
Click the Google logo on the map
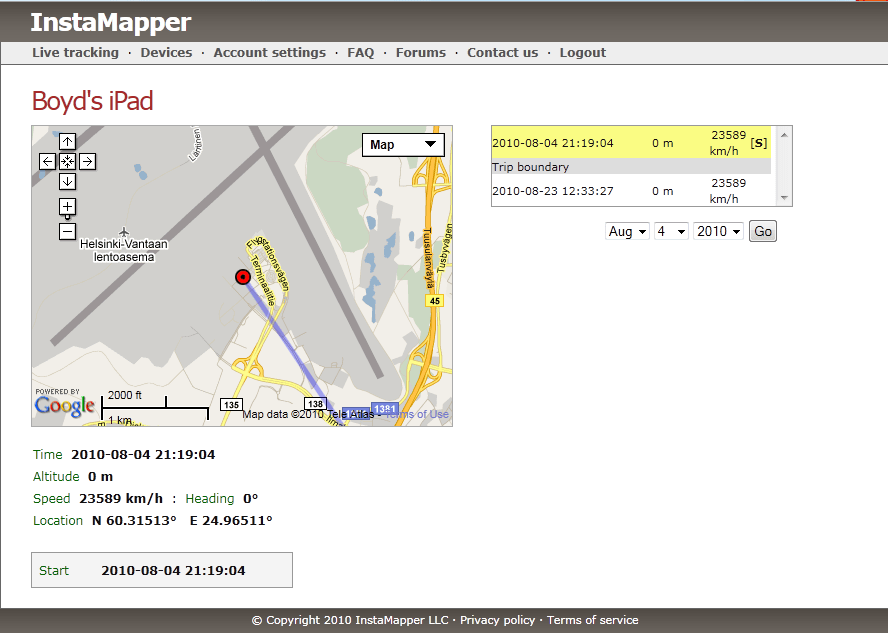pyautogui.click(x=65, y=405)
